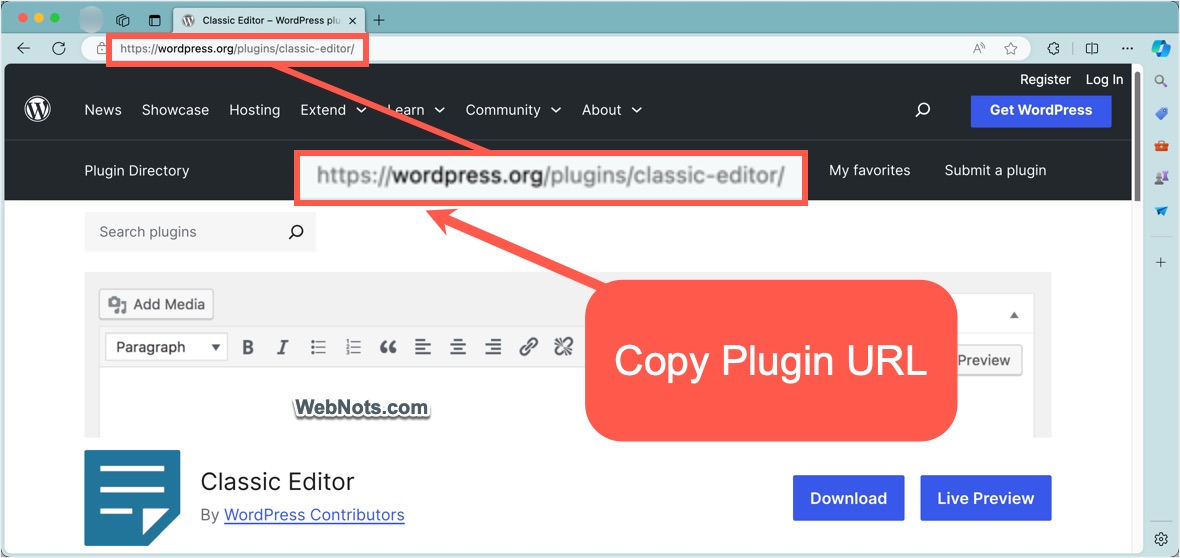
Task: Insert numbered list icon
Action: click(353, 347)
